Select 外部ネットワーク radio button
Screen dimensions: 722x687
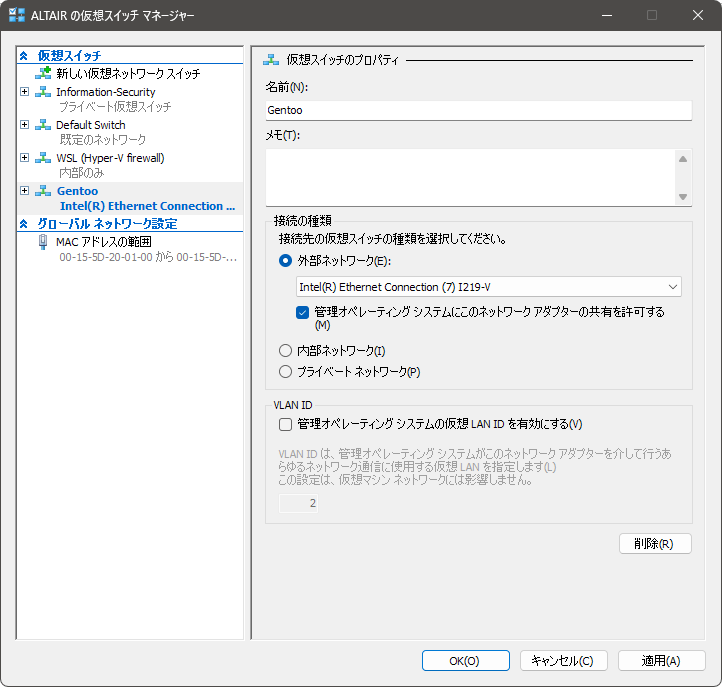285,261
